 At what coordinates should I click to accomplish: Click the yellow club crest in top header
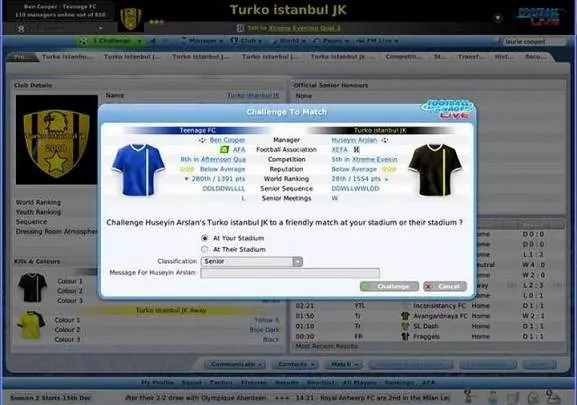pyautogui.click(x=131, y=19)
